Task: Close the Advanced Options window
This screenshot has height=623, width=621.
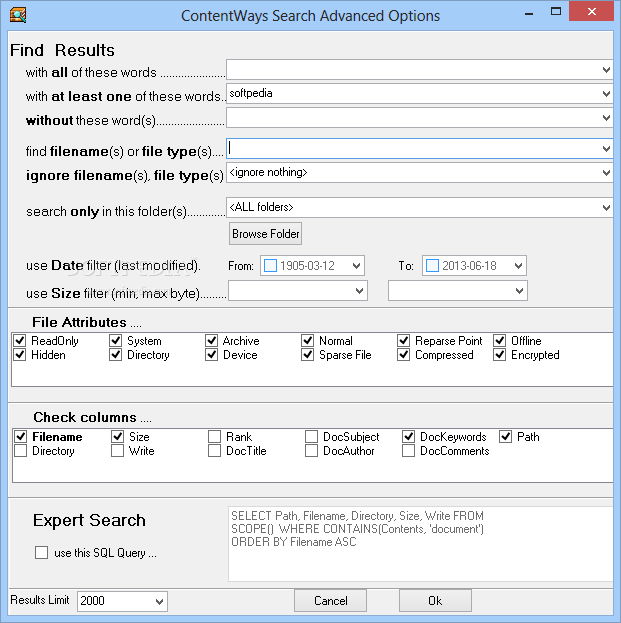Action: (x=592, y=12)
